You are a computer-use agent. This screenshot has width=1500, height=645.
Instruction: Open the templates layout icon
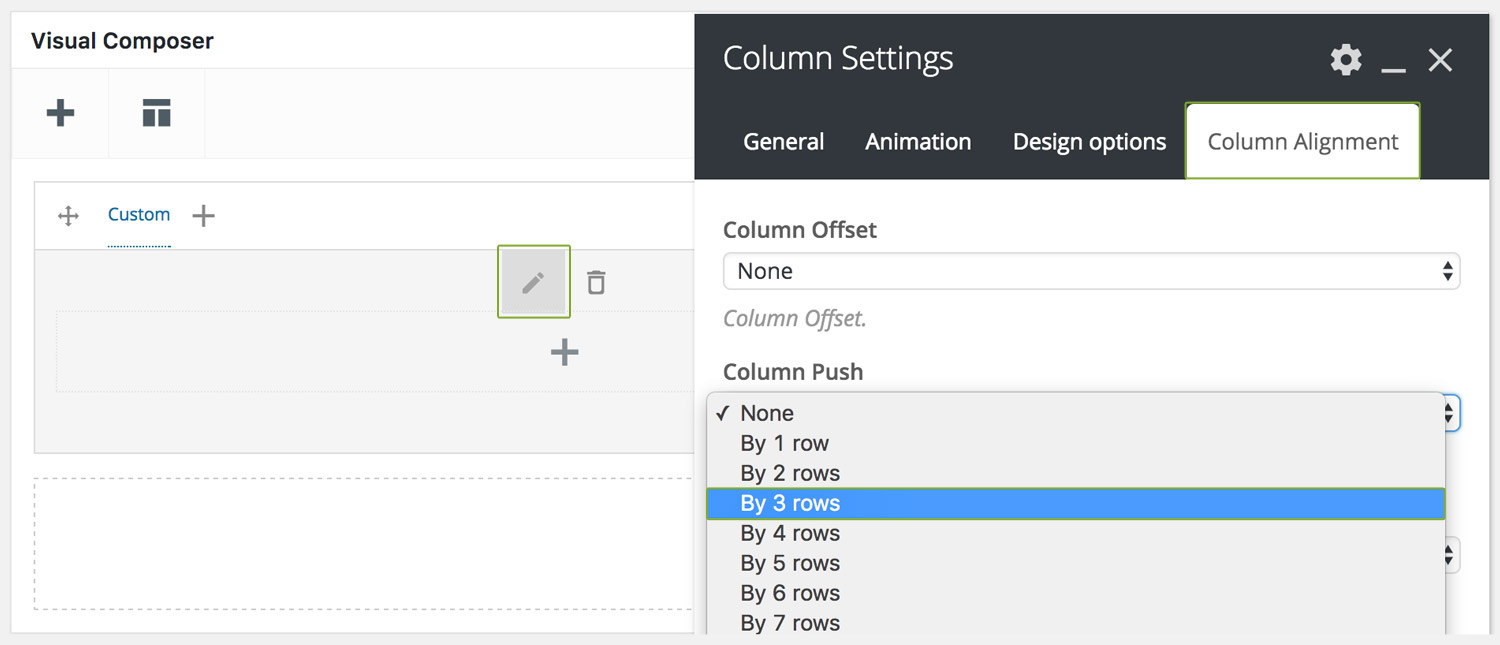tap(156, 113)
